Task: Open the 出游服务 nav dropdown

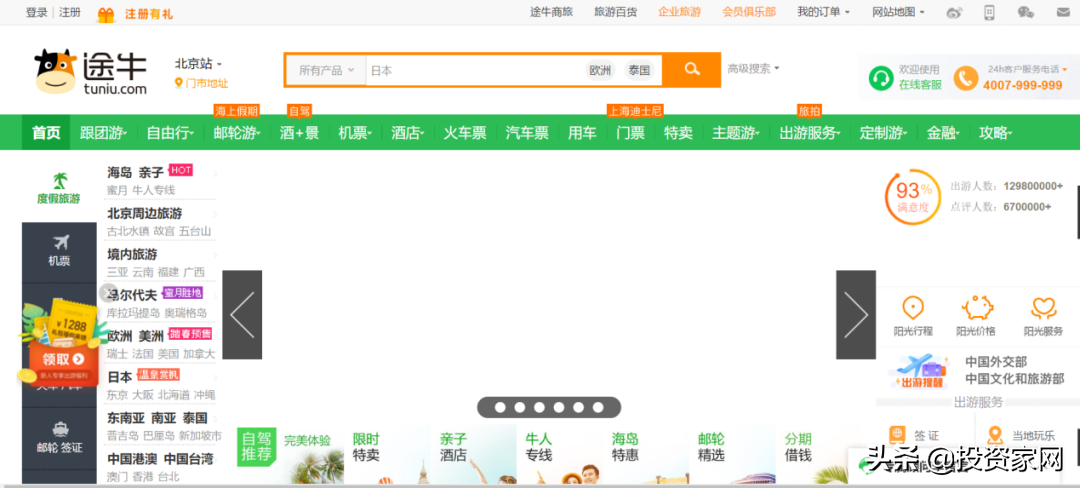Action: [809, 133]
